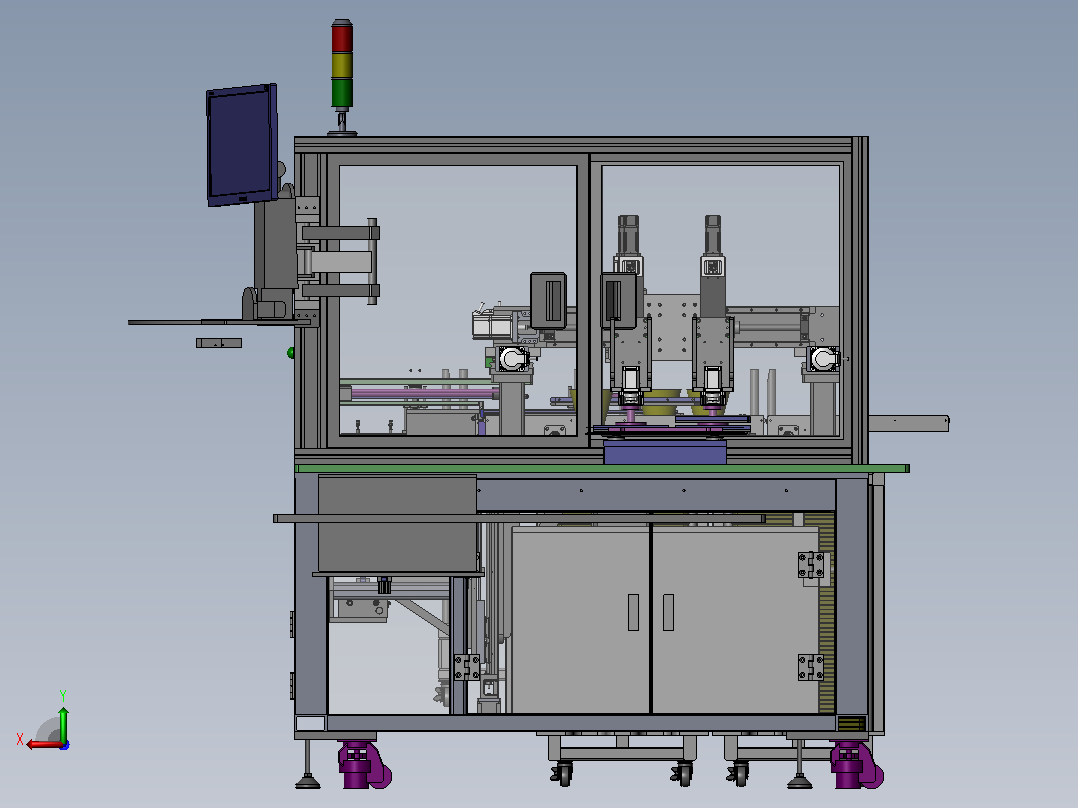Screen dimensions: 1078x808
Task: Select the right enclosure window panel
Action: [x=721, y=301]
